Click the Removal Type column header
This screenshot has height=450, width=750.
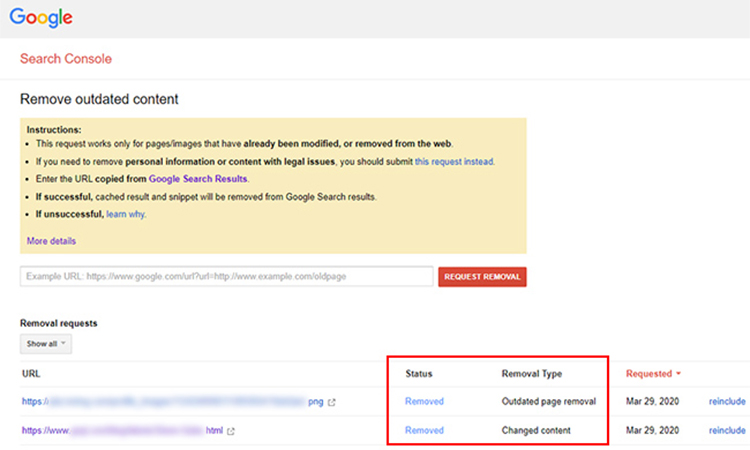[531, 374]
